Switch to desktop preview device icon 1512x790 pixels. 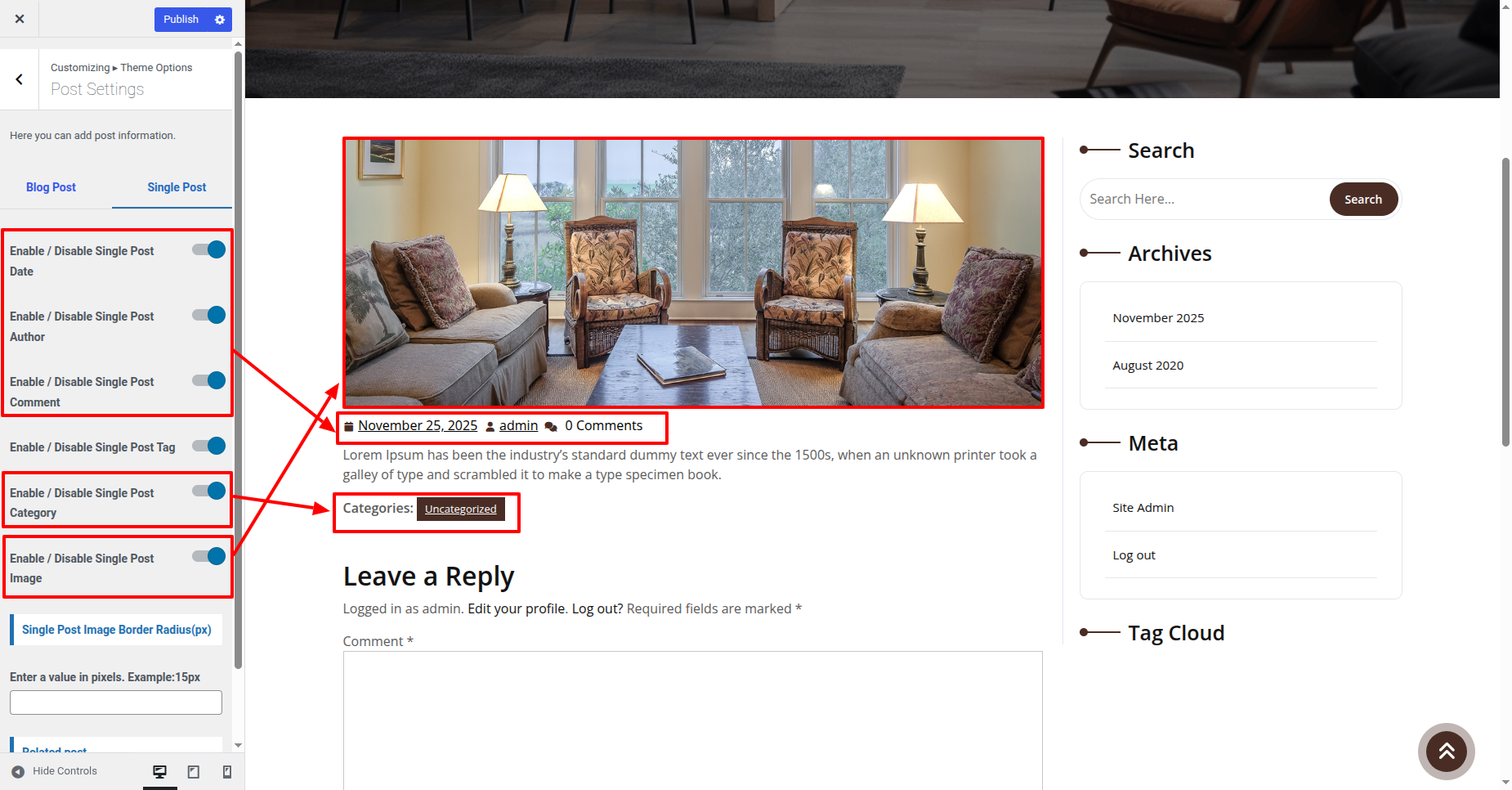pos(160,771)
